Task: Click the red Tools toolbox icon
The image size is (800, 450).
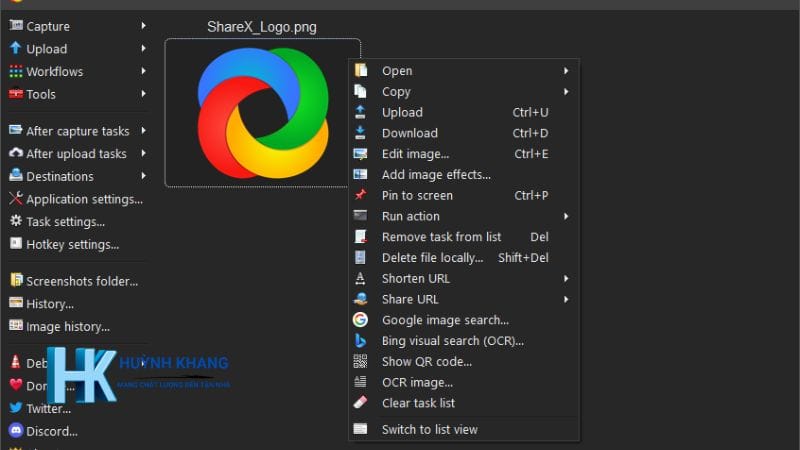Action: pos(16,93)
